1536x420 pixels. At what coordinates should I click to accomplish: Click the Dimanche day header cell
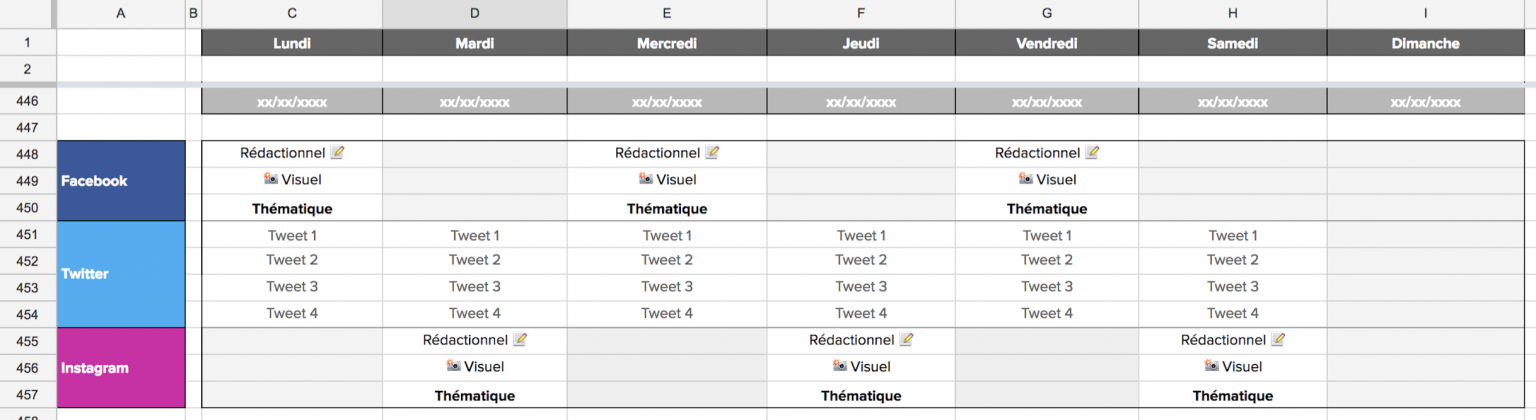point(1425,43)
